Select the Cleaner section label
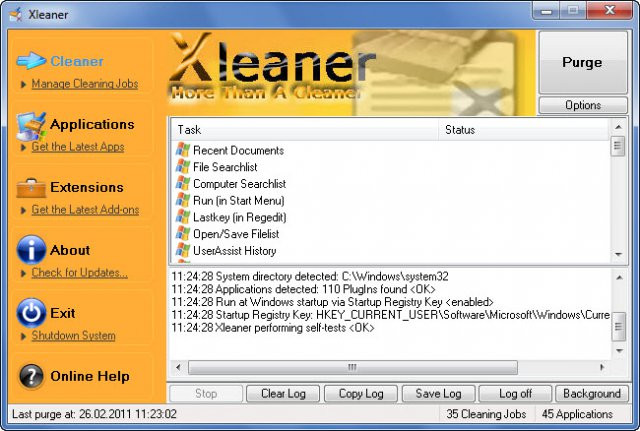This screenshot has height=431, width=640. (77, 61)
